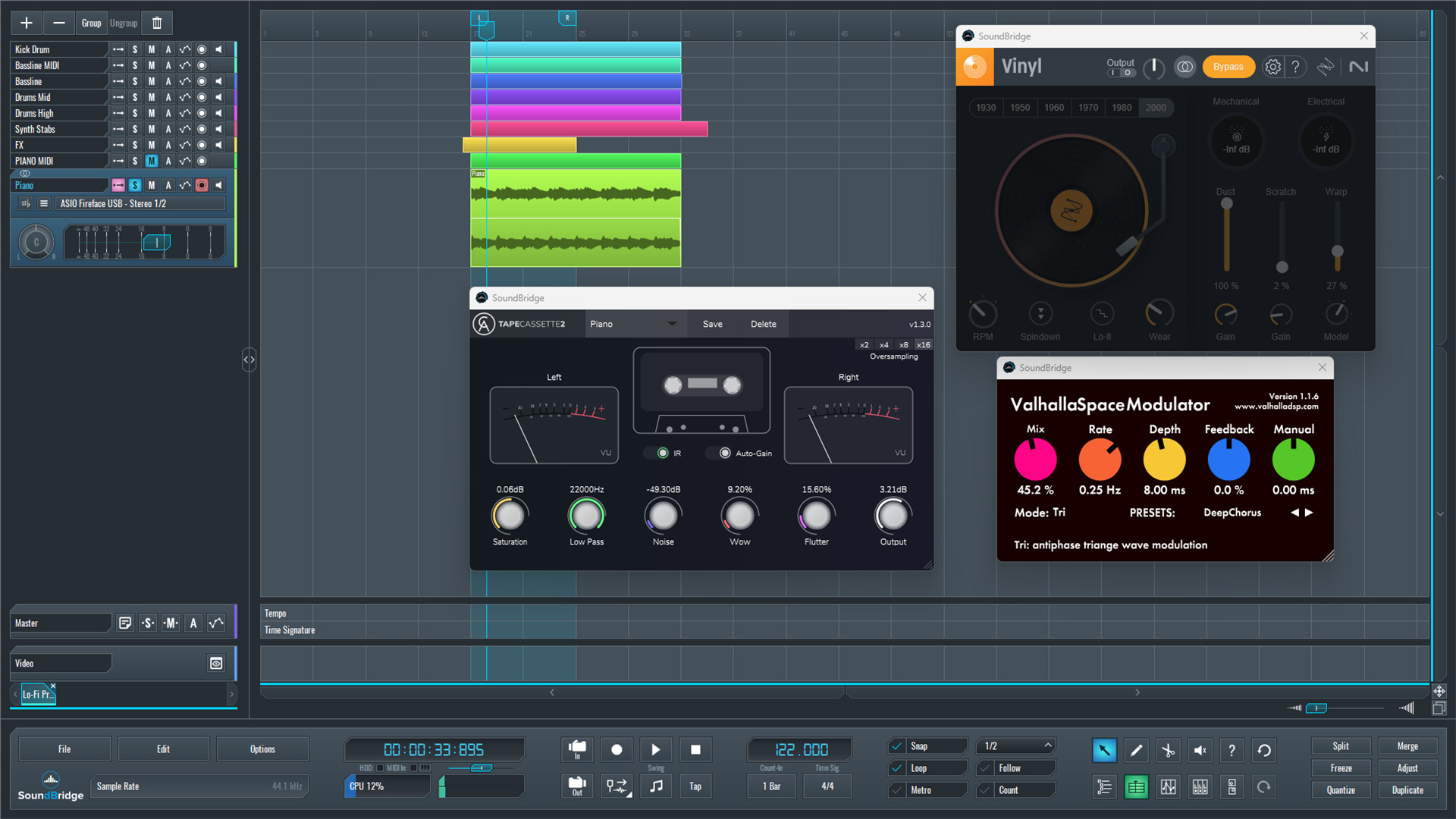Open TapeCassette2 Piano preset dropdown
Image resolution: width=1456 pixels, height=819 pixels.
tap(634, 324)
